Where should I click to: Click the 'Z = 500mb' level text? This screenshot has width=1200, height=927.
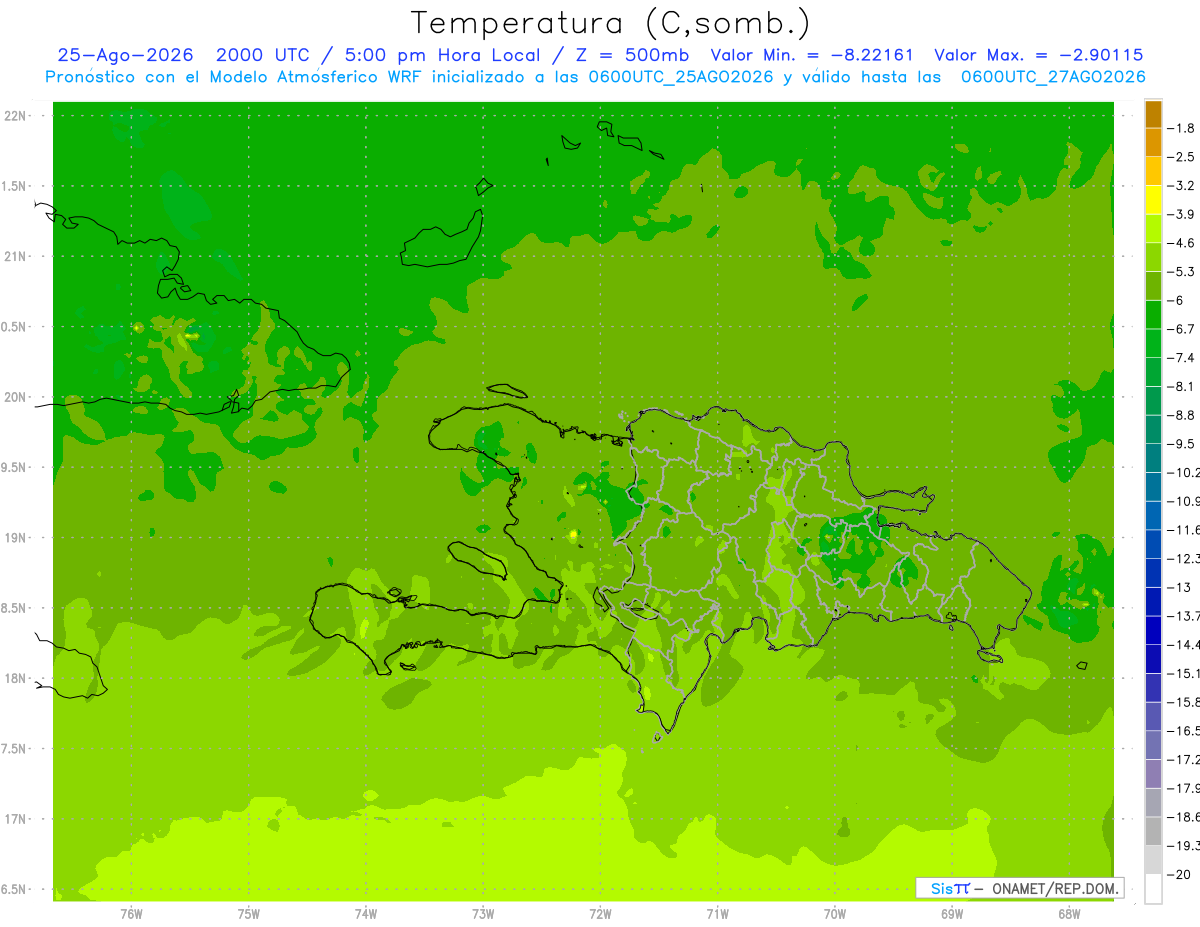(632, 55)
